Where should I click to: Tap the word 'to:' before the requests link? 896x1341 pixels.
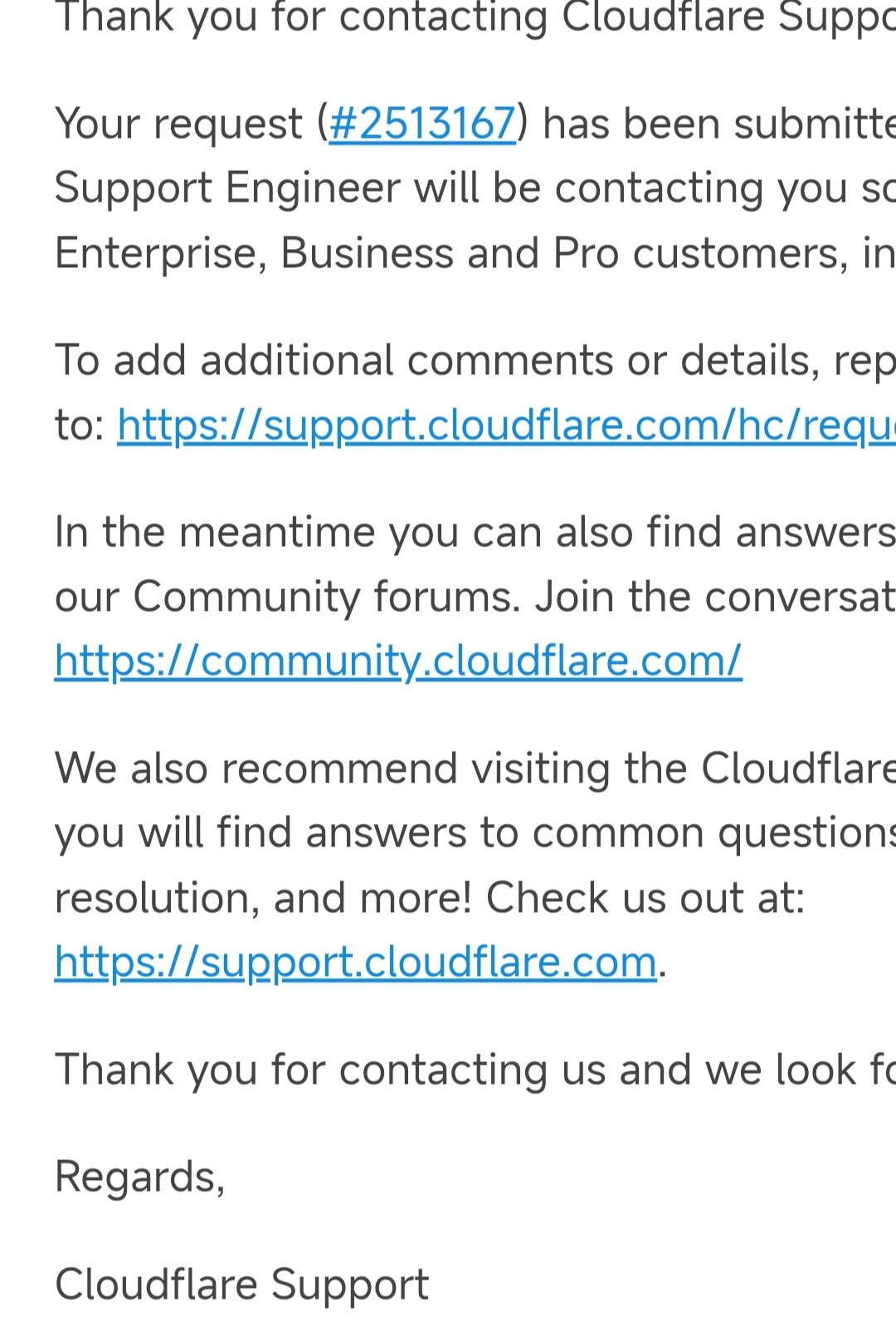pyautogui.click(x=80, y=426)
